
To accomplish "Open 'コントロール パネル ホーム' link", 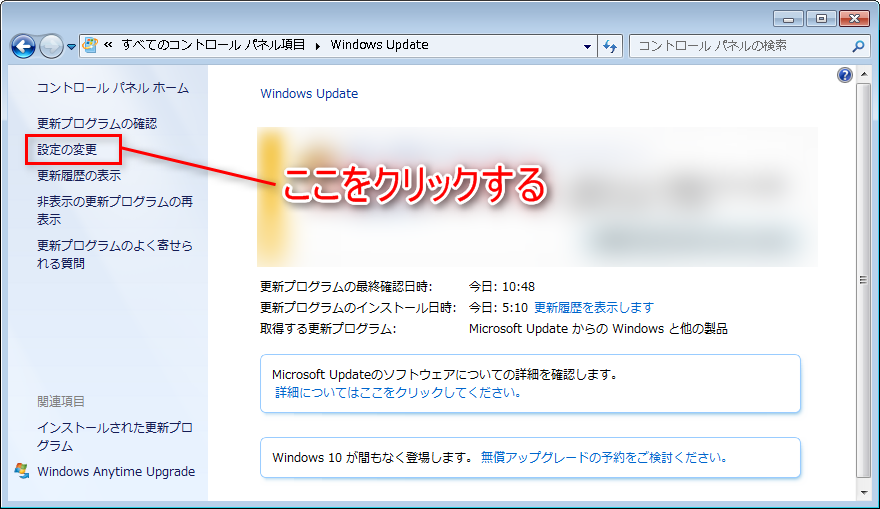I will click(113, 88).
